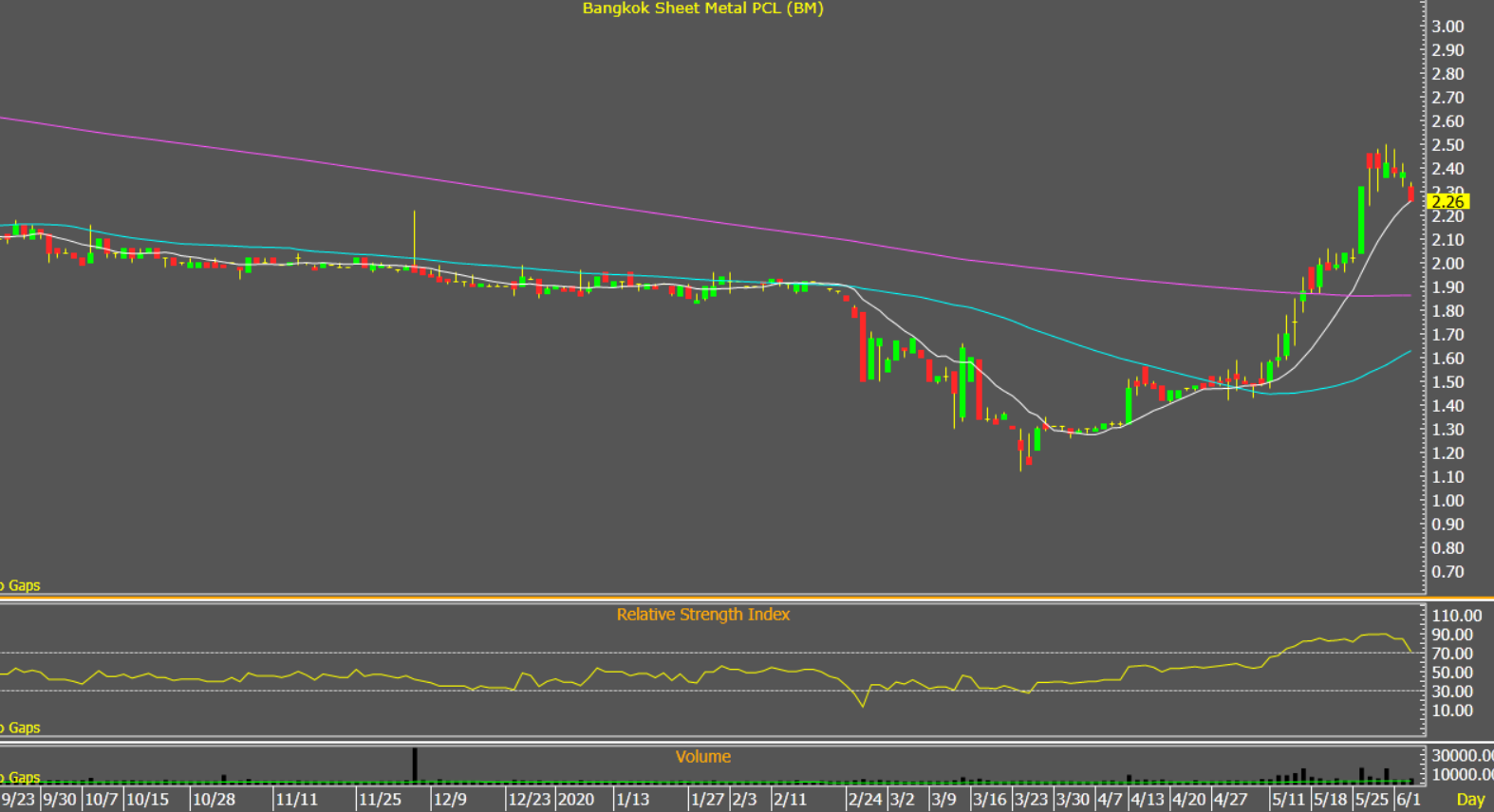Click the 0.80 price axis label
This screenshot has width=1494, height=812.
click(1448, 548)
